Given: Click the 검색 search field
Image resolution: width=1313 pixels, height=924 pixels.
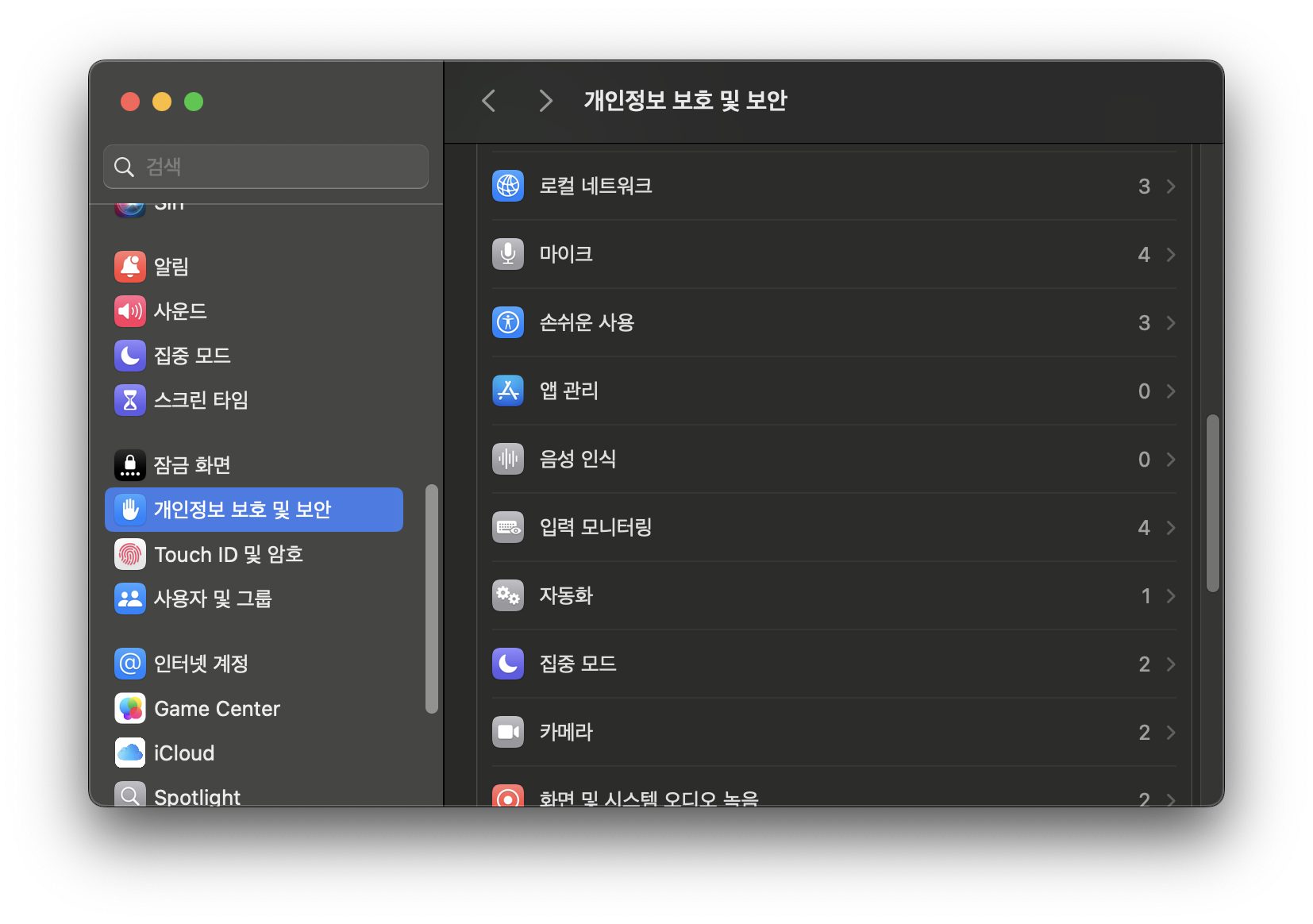Looking at the screenshot, I should pyautogui.click(x=266, y=167).
